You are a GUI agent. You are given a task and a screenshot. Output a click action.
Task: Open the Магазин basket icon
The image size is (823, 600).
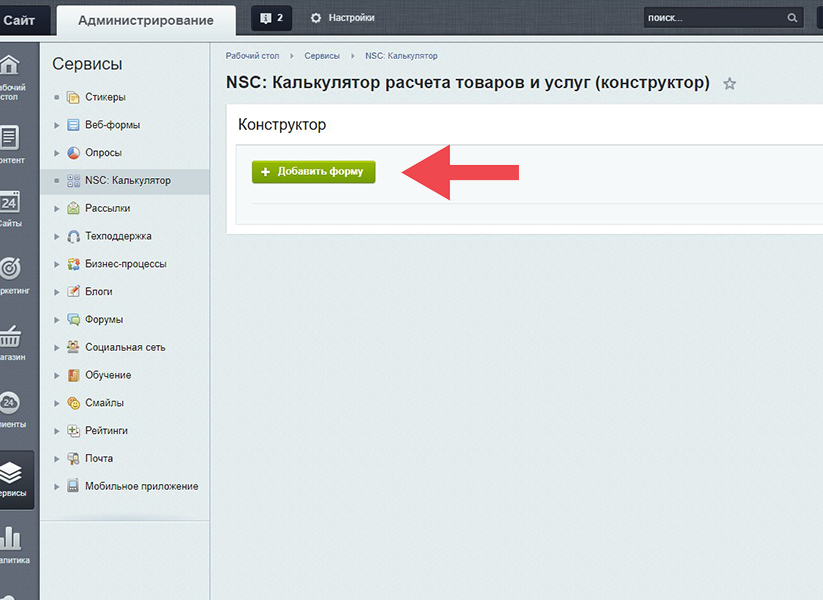10,335
